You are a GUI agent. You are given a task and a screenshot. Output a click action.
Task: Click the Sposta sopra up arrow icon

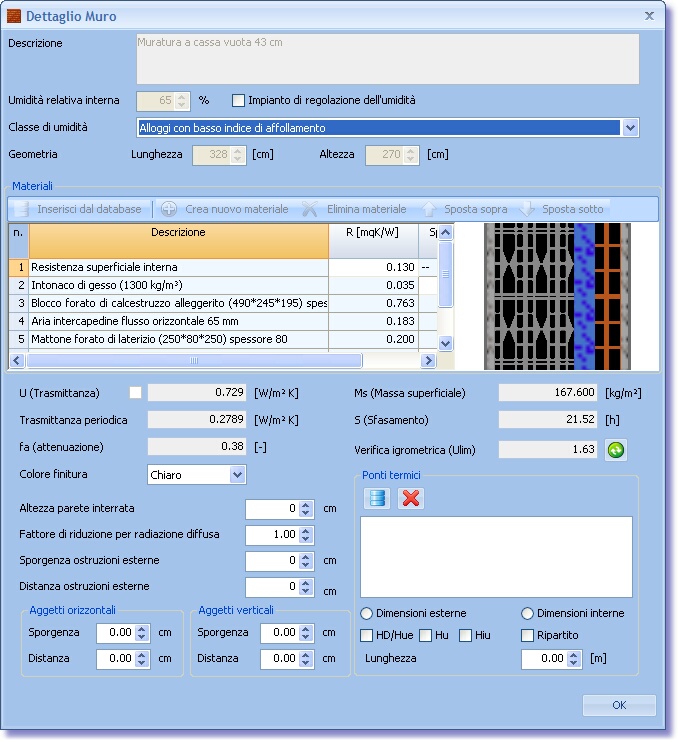click(x=429, y=209)
